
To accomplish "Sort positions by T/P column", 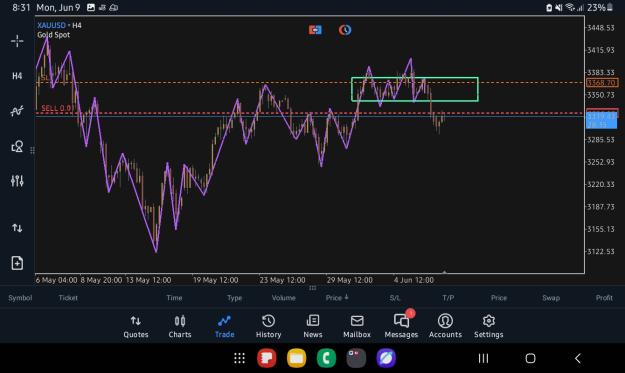I will point(448,298).
